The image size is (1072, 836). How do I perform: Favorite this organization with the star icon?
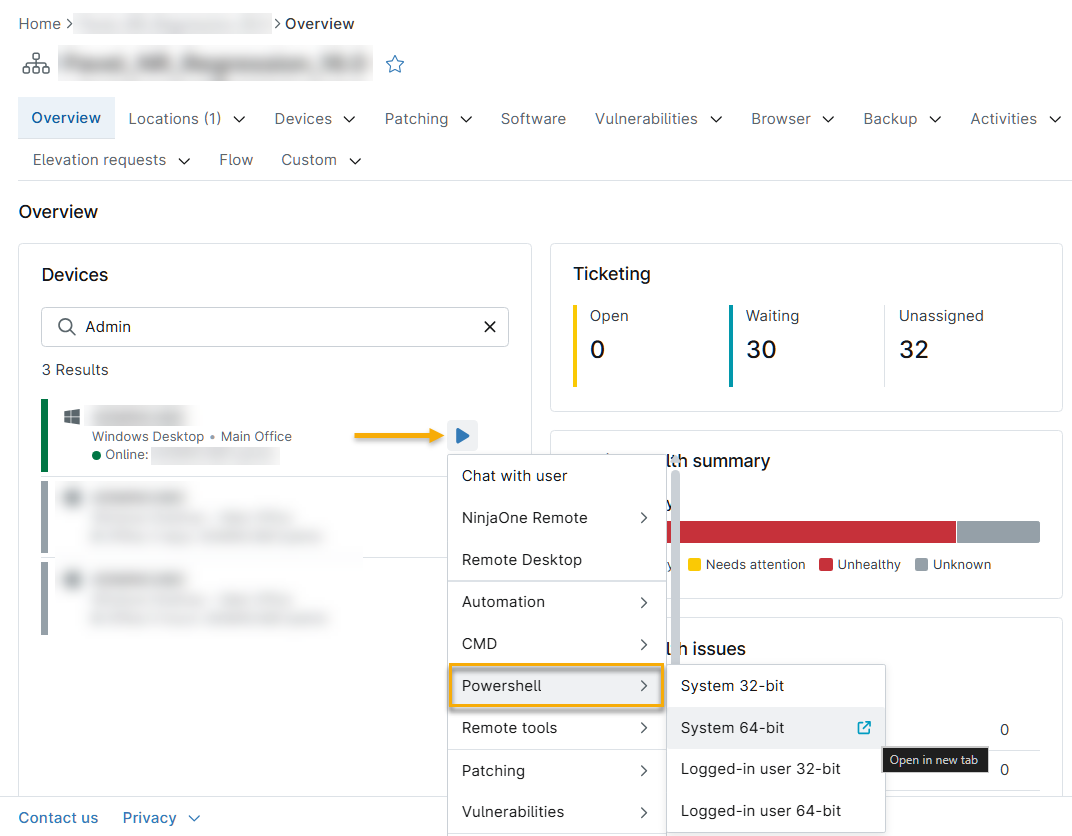(x=394, y=64)
